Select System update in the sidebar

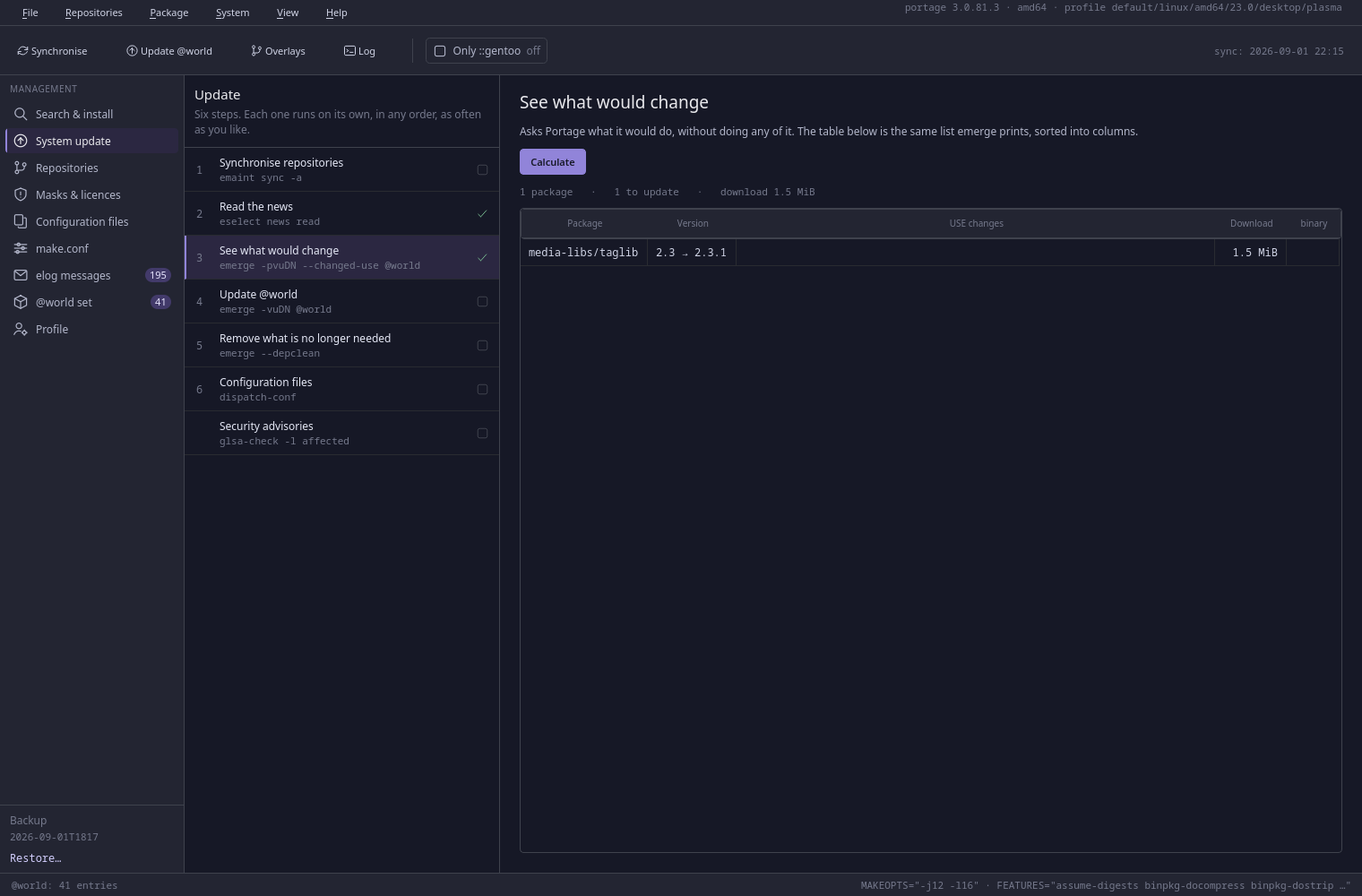pyautogui.click(x=91, y=141)
